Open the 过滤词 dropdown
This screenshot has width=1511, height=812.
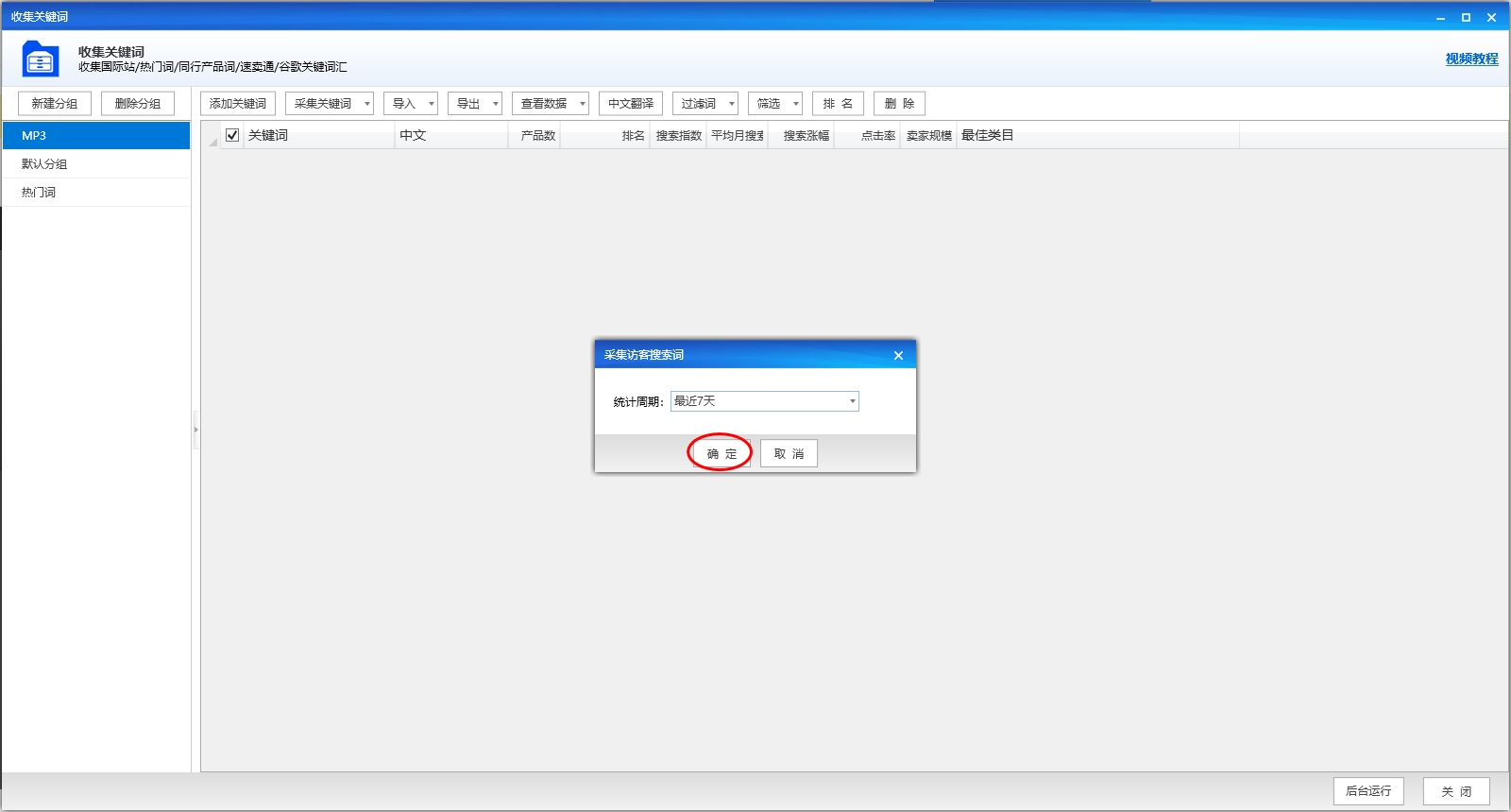pyautogui.click(x=705, y=104)
